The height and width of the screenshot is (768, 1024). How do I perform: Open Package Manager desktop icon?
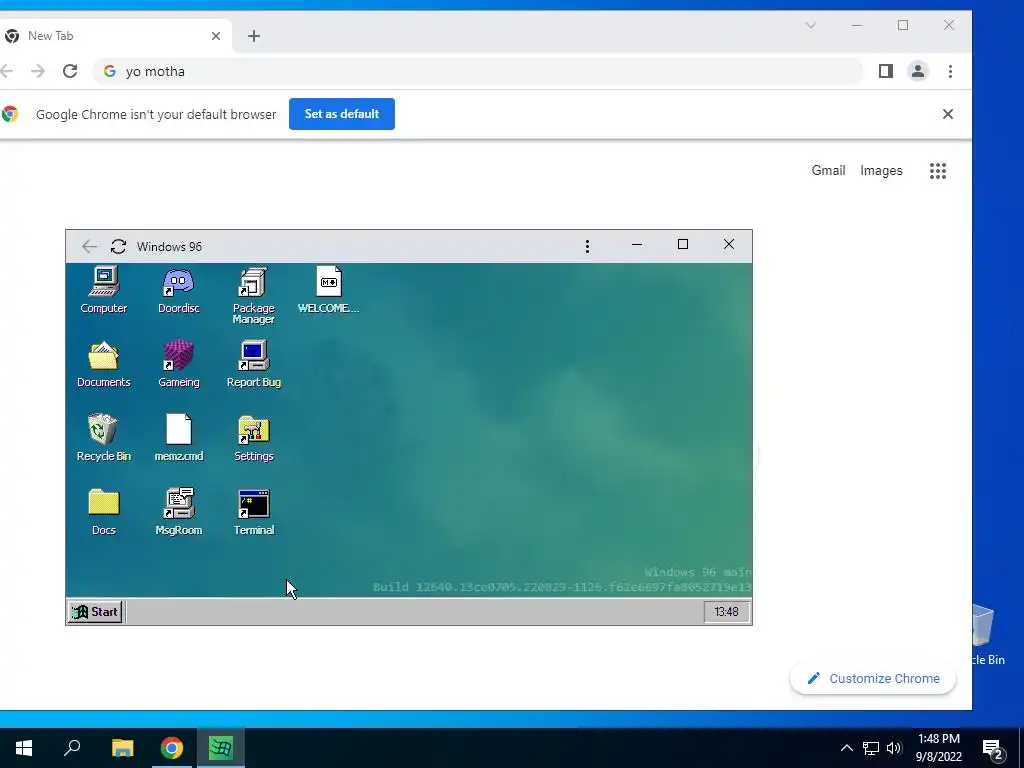coord(253,295)
